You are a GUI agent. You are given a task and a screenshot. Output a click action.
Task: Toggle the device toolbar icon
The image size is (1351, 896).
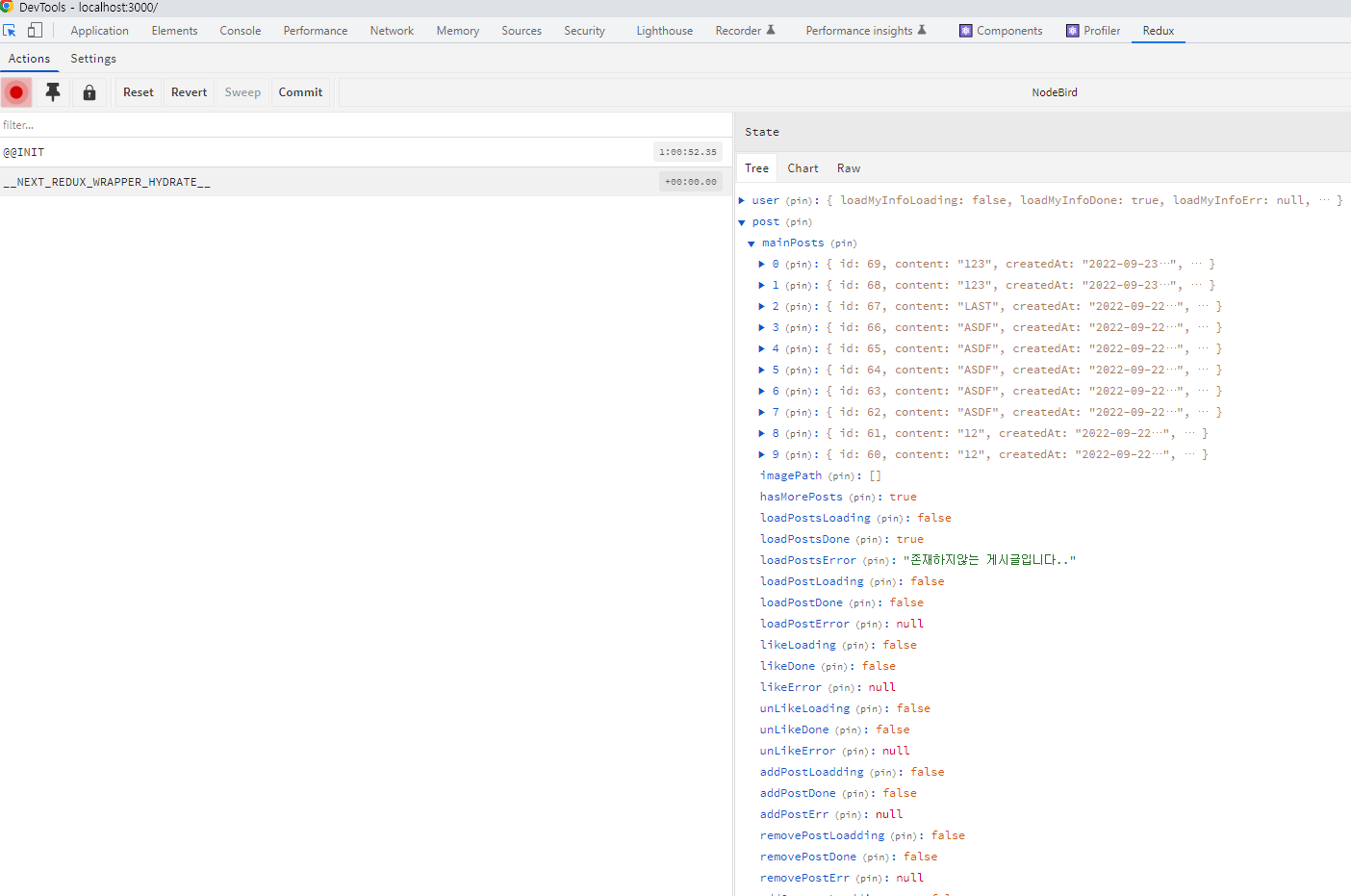pos(35,31)
